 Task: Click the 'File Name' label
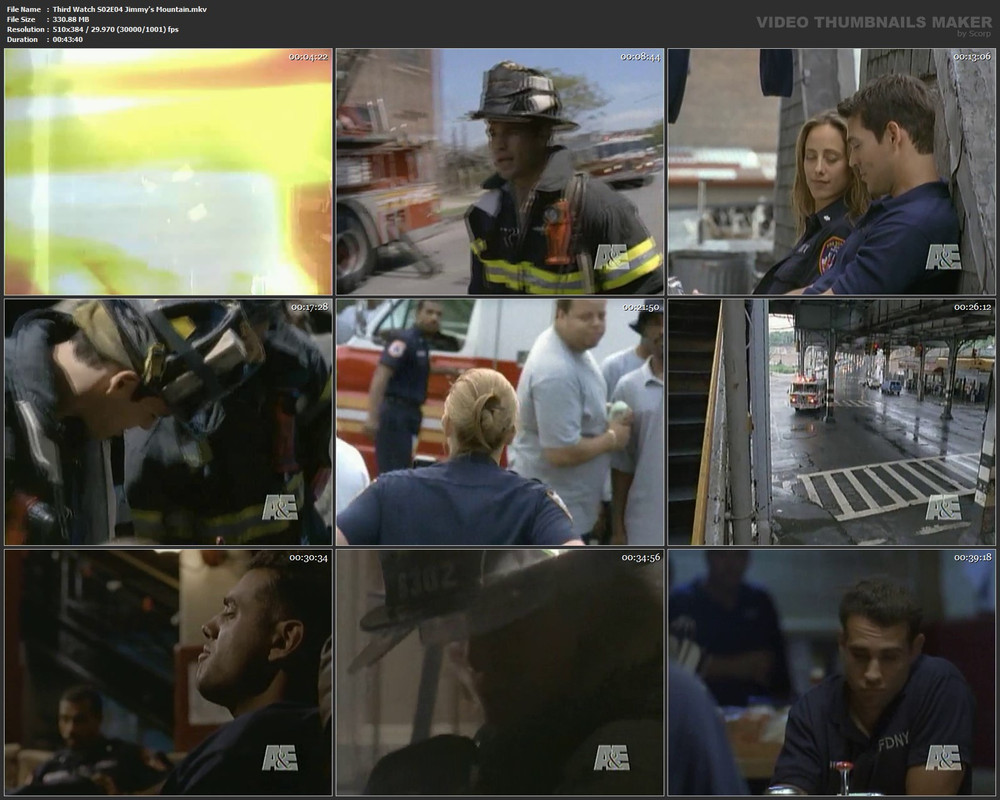[24, 10]
